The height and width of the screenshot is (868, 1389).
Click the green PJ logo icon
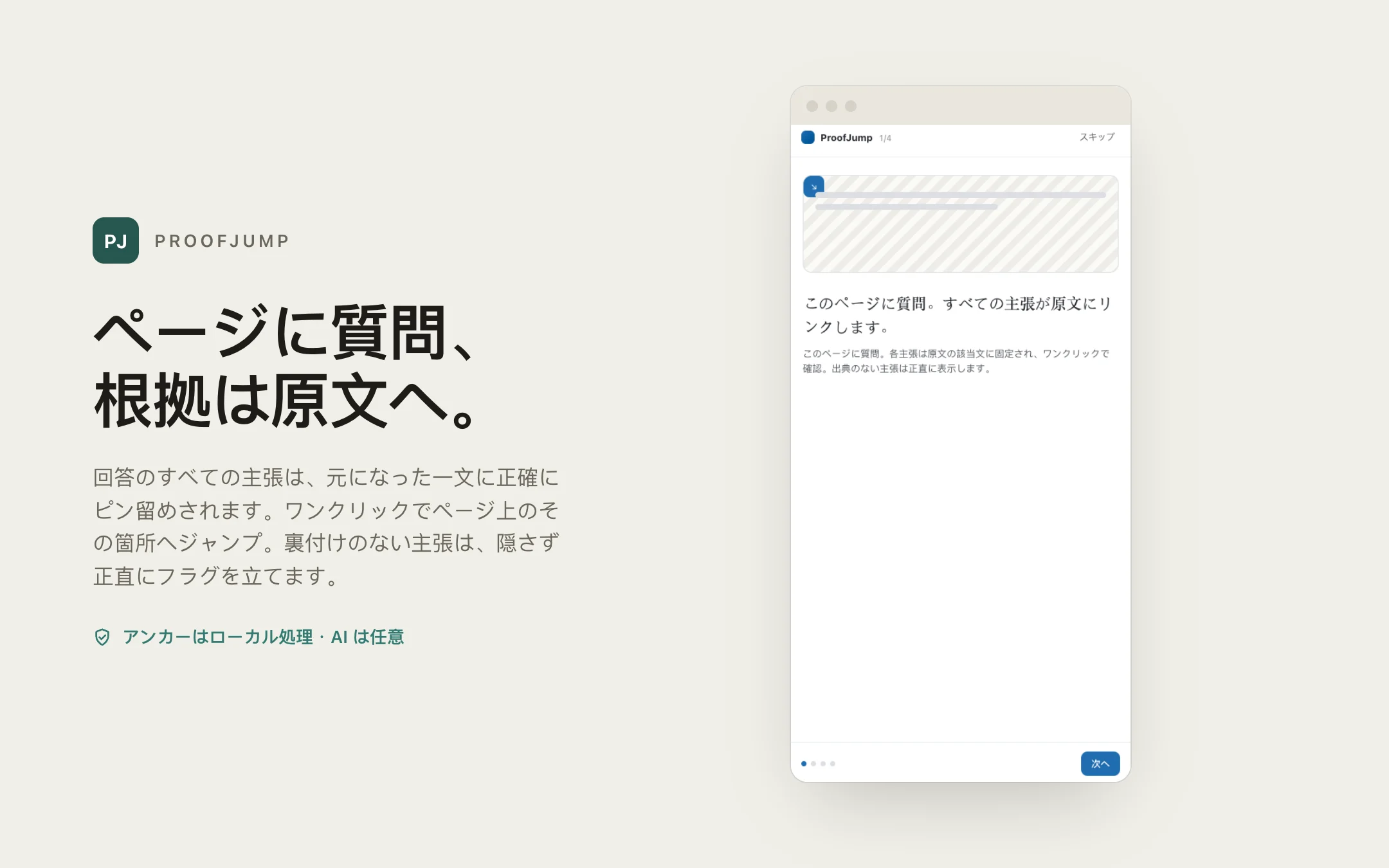[116, 240]
